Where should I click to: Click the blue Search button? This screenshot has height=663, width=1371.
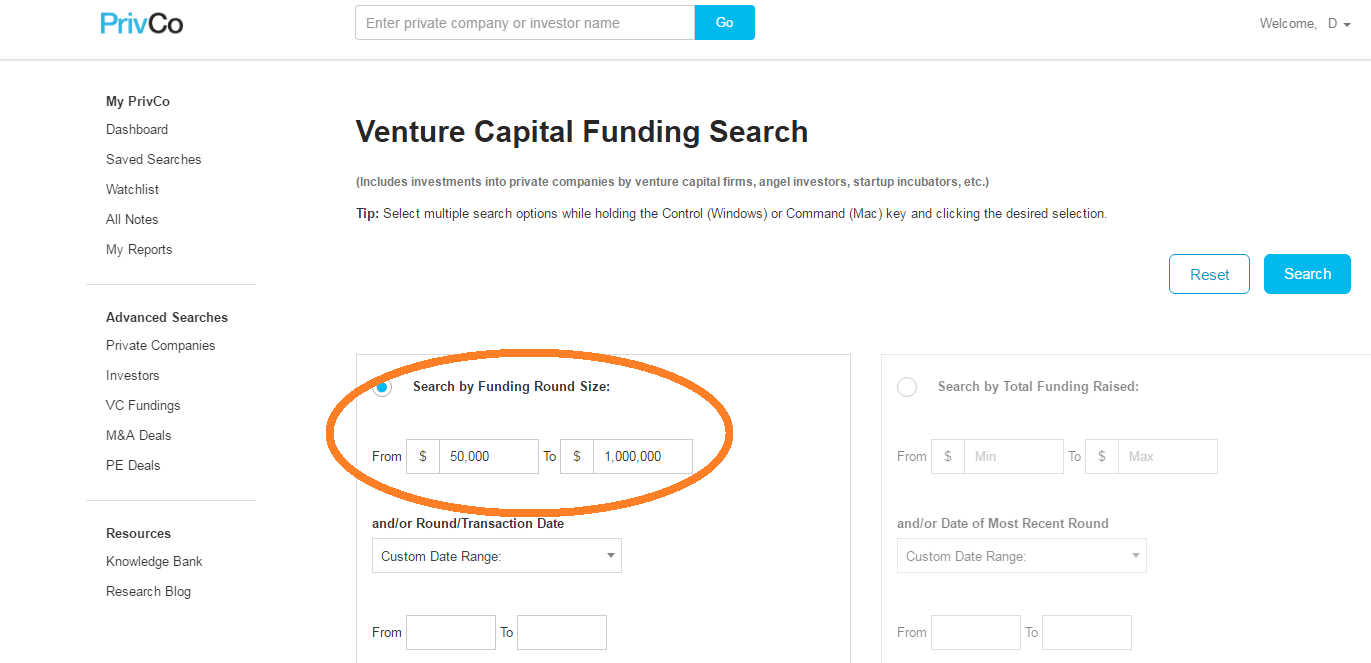coord(1307,274)
